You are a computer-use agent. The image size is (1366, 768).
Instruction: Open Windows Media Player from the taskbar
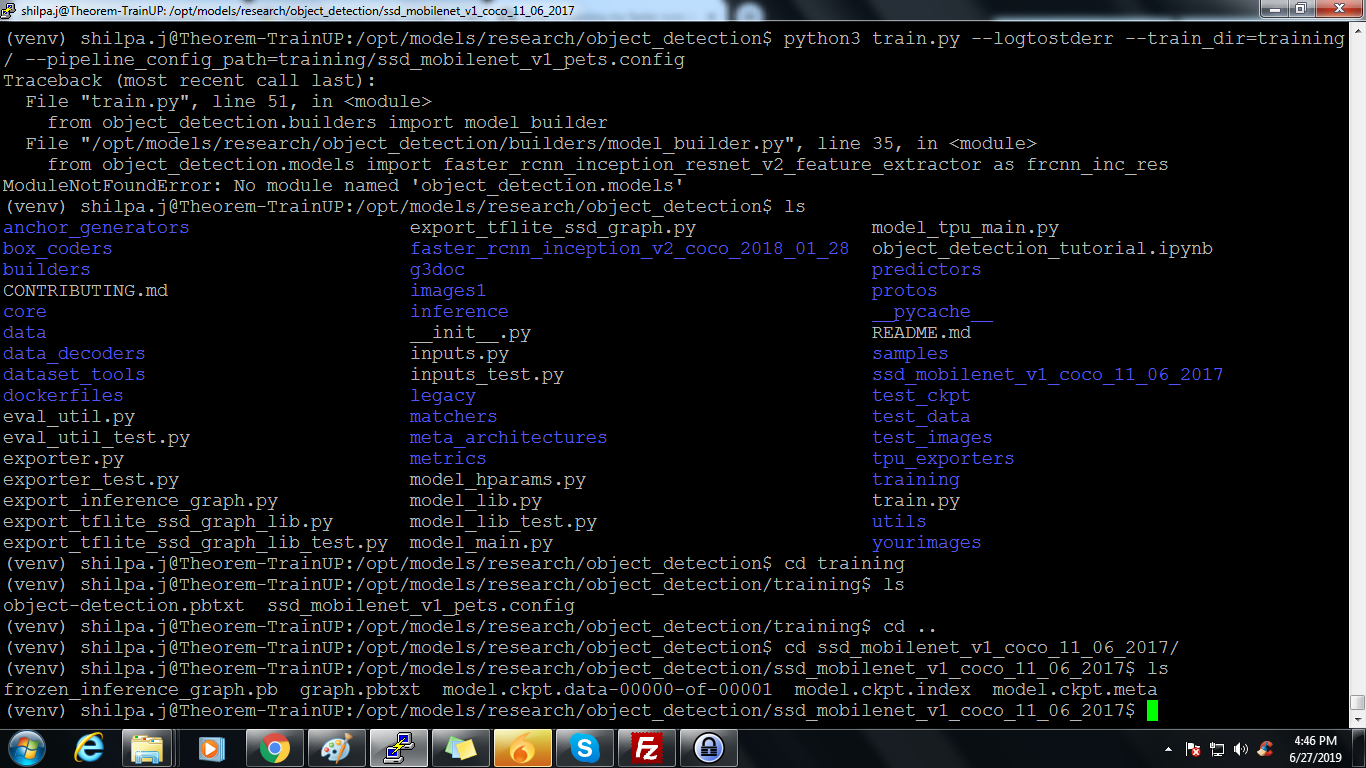[211, 747]
